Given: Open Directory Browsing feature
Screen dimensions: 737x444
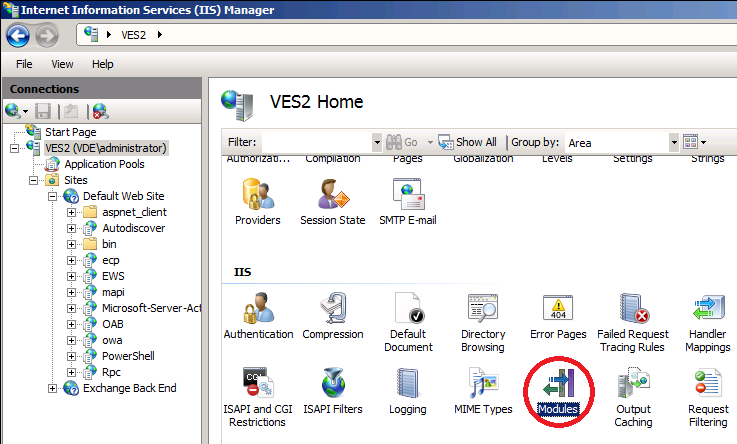Looking at the screenshot, I should click(x=483, y=322).
